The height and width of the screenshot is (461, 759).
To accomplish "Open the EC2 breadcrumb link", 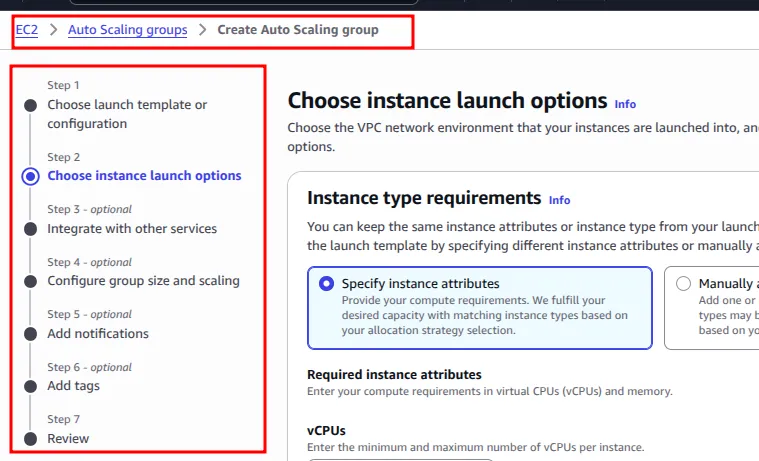I will pos(27,30).
